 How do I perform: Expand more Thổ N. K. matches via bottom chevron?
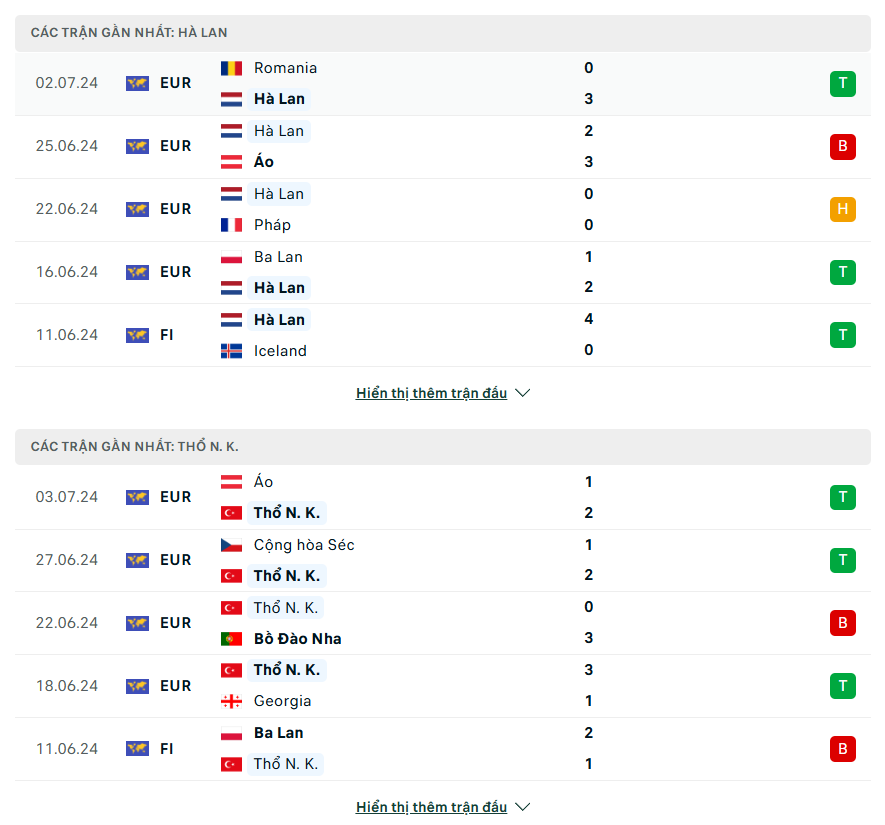pos(523,807)
